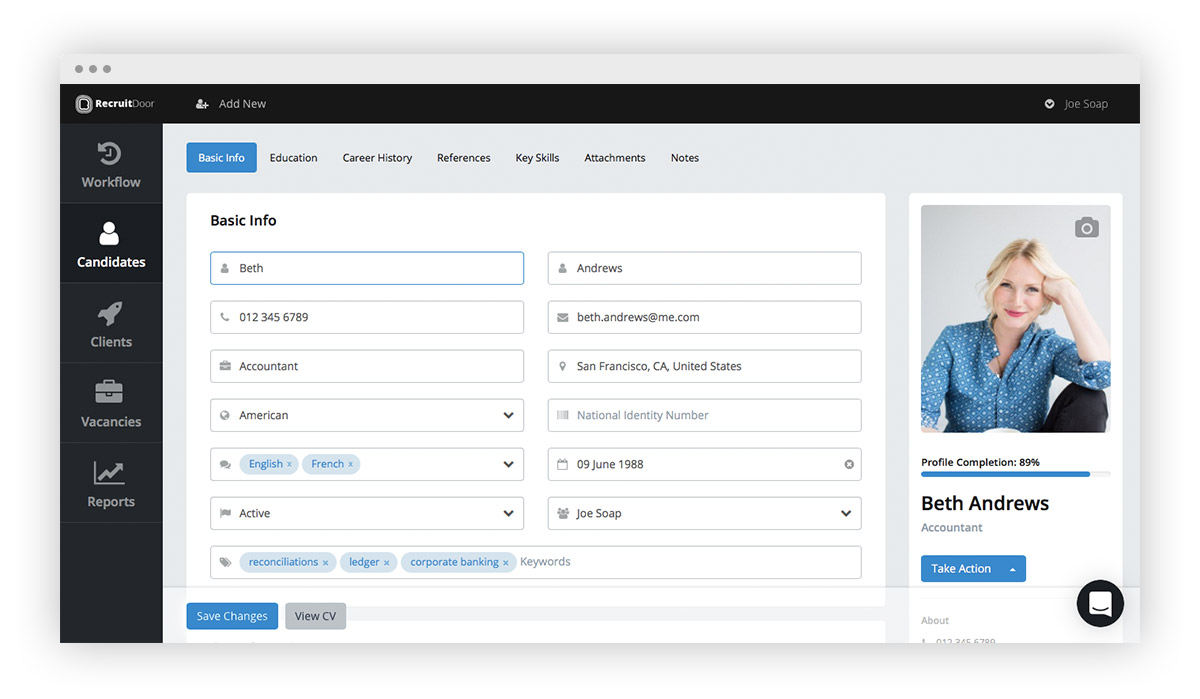Click the Beth Andrews name heading
1200x699 pixels.
coord(985,503)
